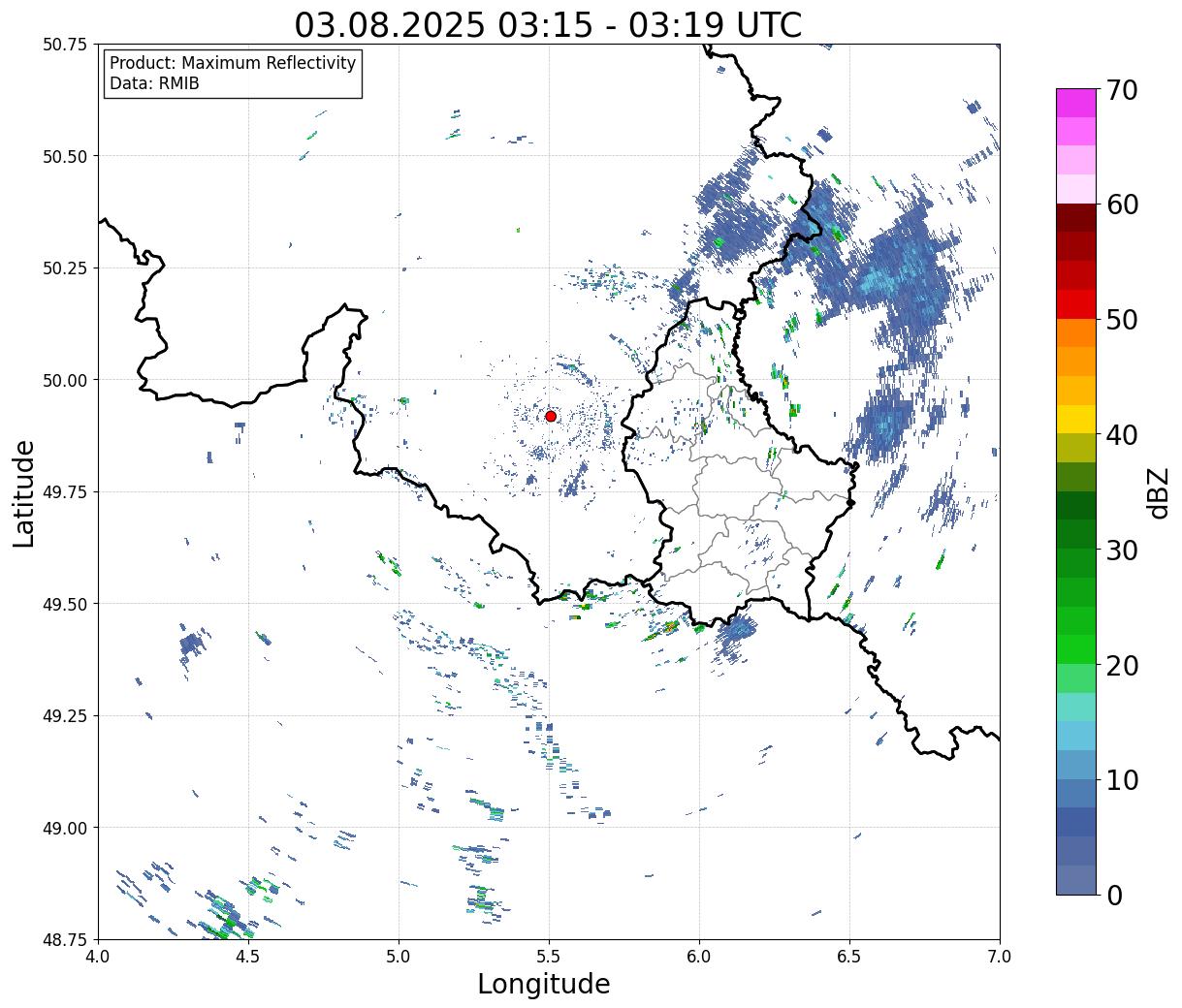Click longitude tick label 5.0
Image resolution: width=1182 pixels, height=1008 pixels.
tap(399, 957)
